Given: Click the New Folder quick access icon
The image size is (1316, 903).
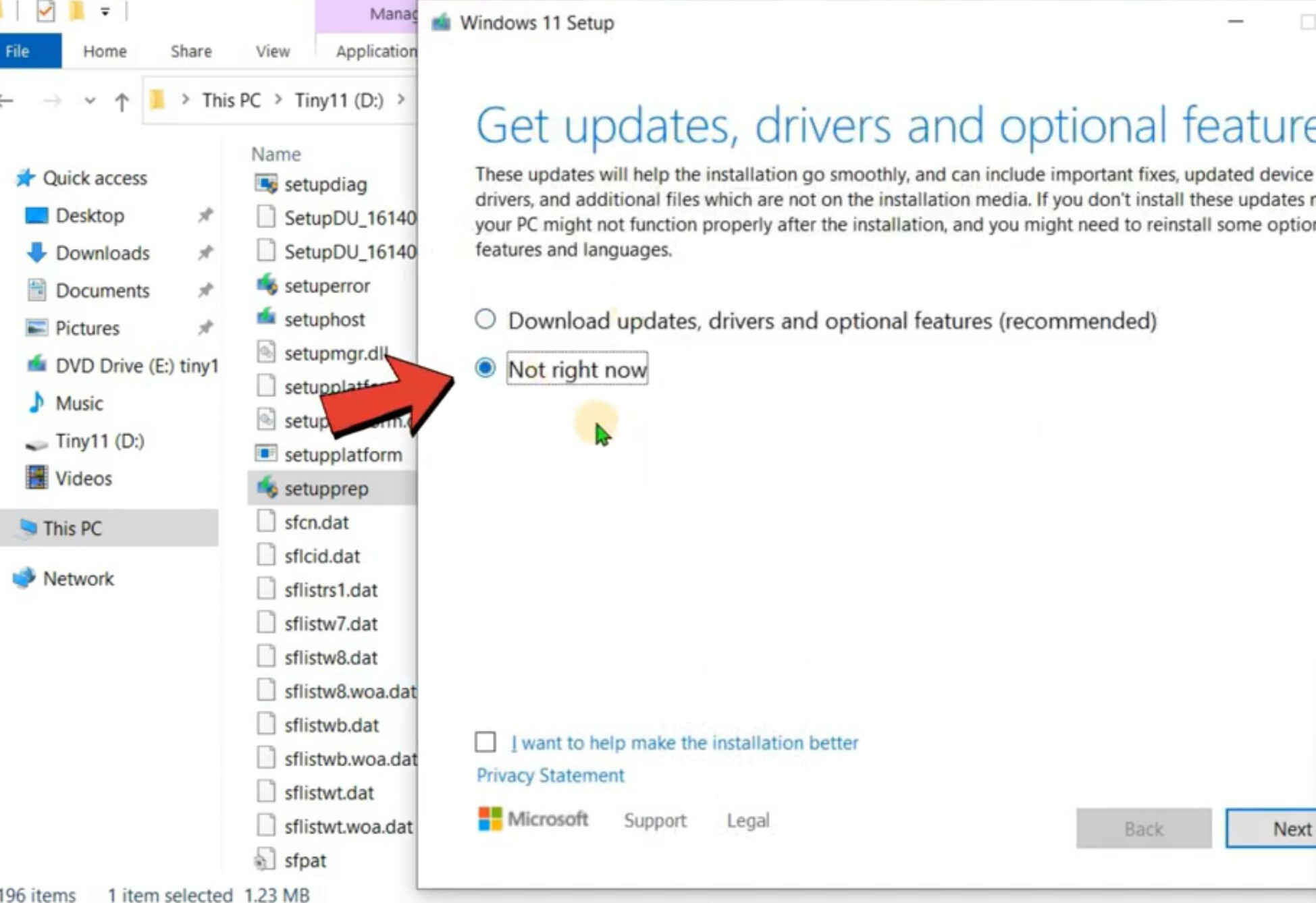Looking at the screenshot, I should pos(77,11).
